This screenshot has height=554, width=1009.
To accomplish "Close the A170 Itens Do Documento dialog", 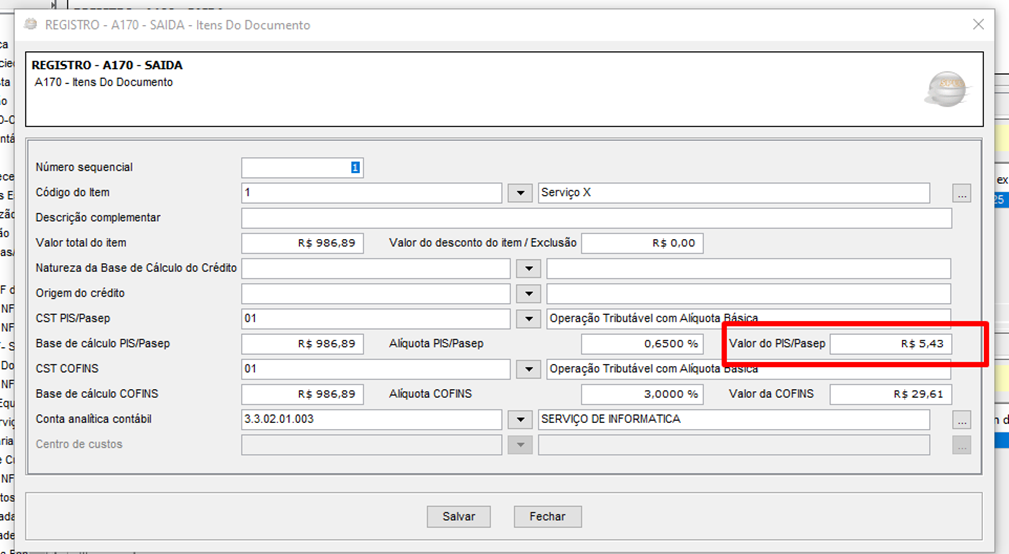I will point(978,24).
